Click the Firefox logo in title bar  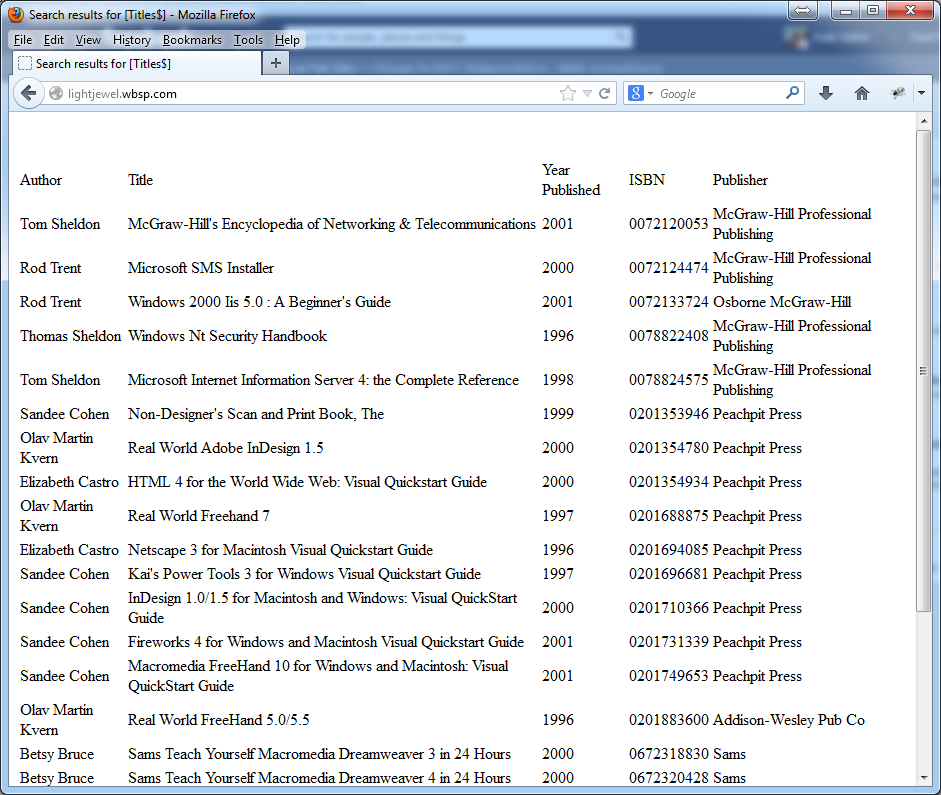16,14
